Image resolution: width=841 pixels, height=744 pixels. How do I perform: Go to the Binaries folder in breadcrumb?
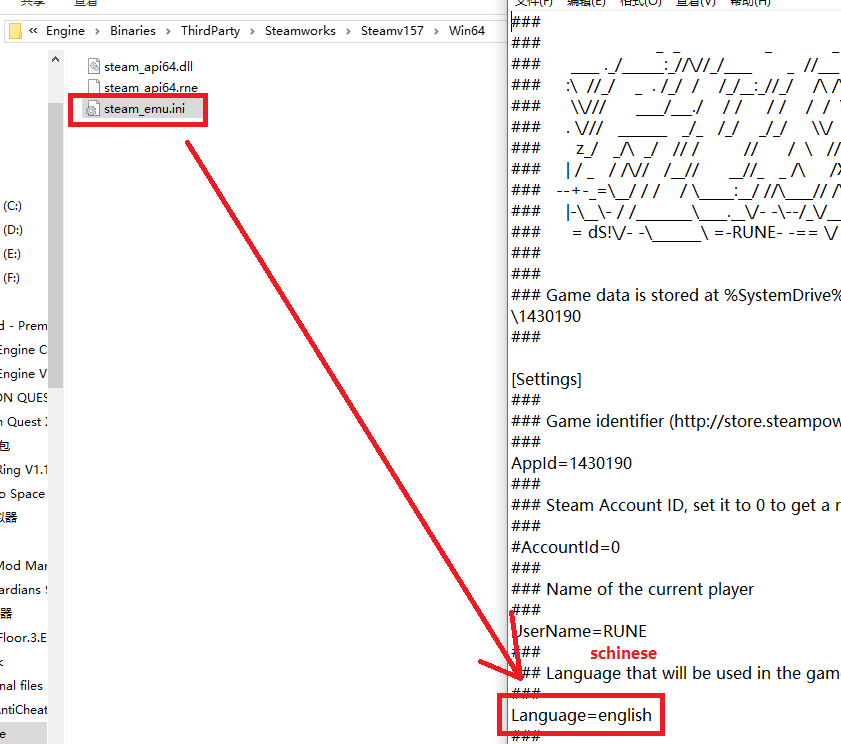pyautogui.click(x=133, y=31)
